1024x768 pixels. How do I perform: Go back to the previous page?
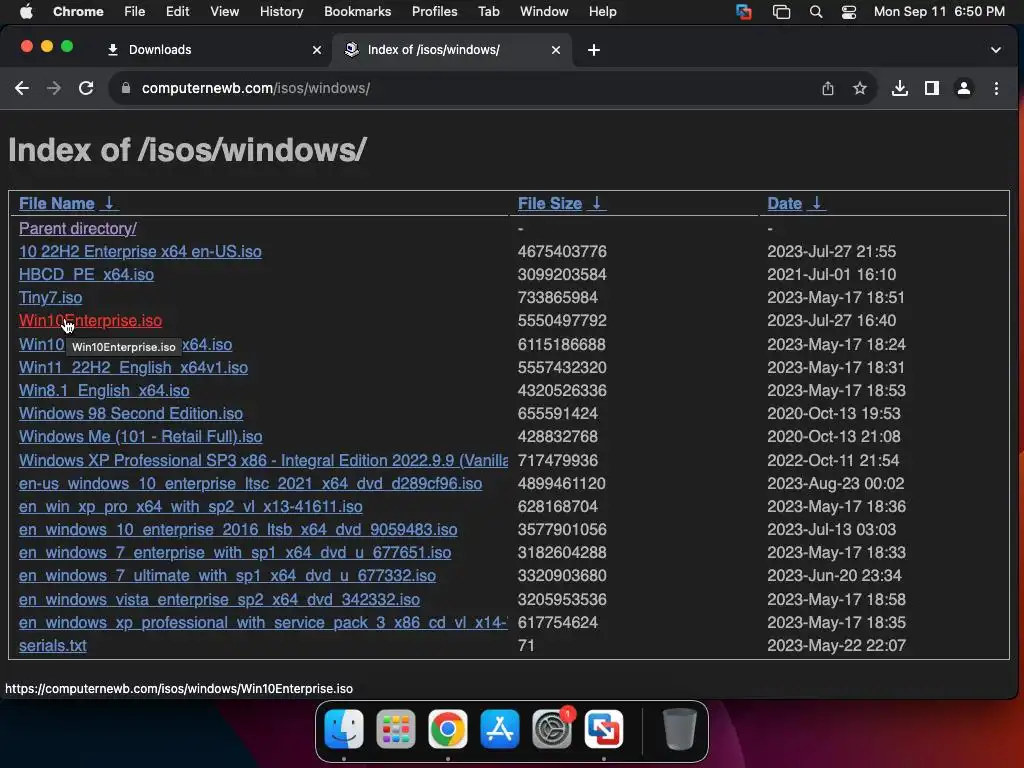pos(22,88)
